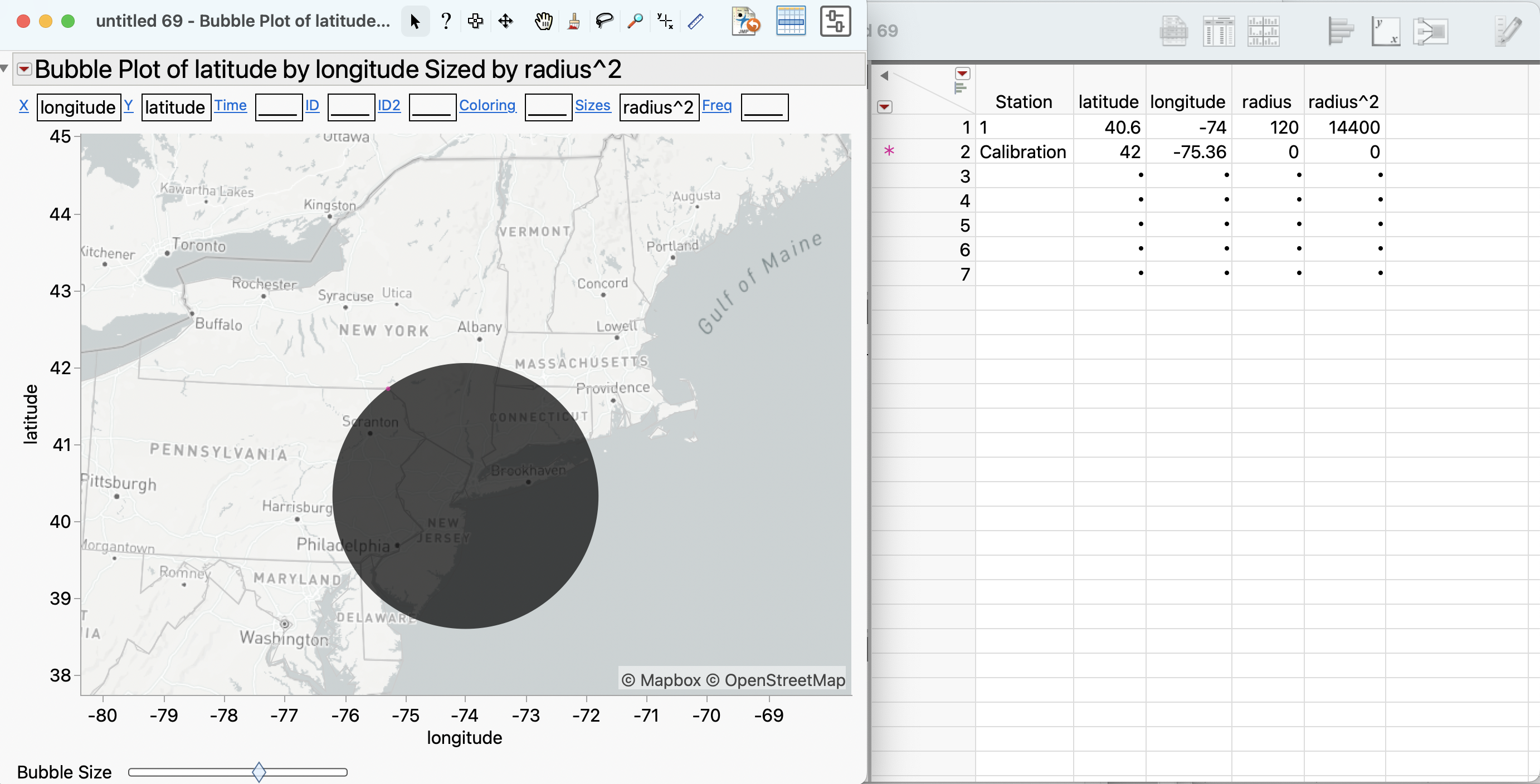
Task: Select the grabber hand tool
Action: pos(543,21)
